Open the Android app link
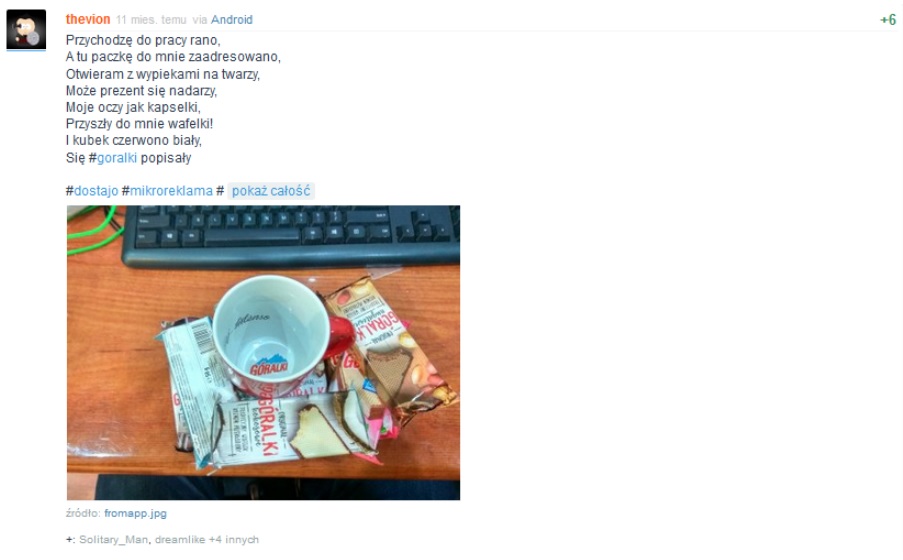 tap(232, 20)
